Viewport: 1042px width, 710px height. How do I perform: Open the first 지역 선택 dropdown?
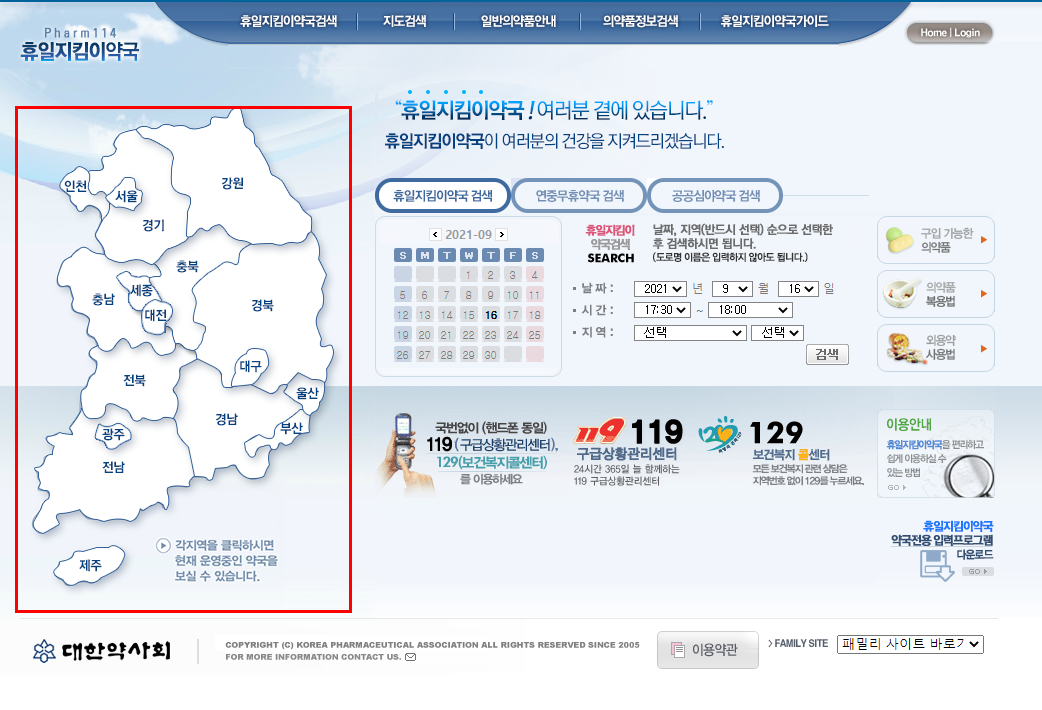[690, 332]
